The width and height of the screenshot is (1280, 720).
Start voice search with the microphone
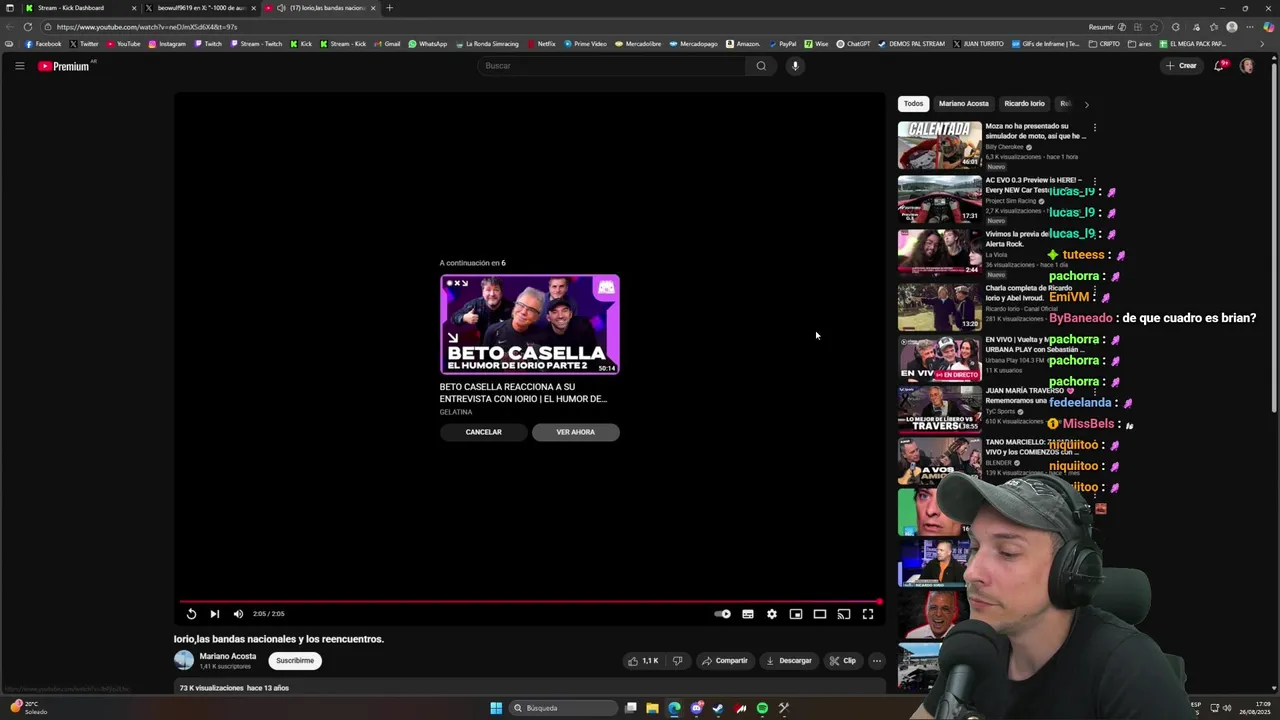(x=795, y=66)
